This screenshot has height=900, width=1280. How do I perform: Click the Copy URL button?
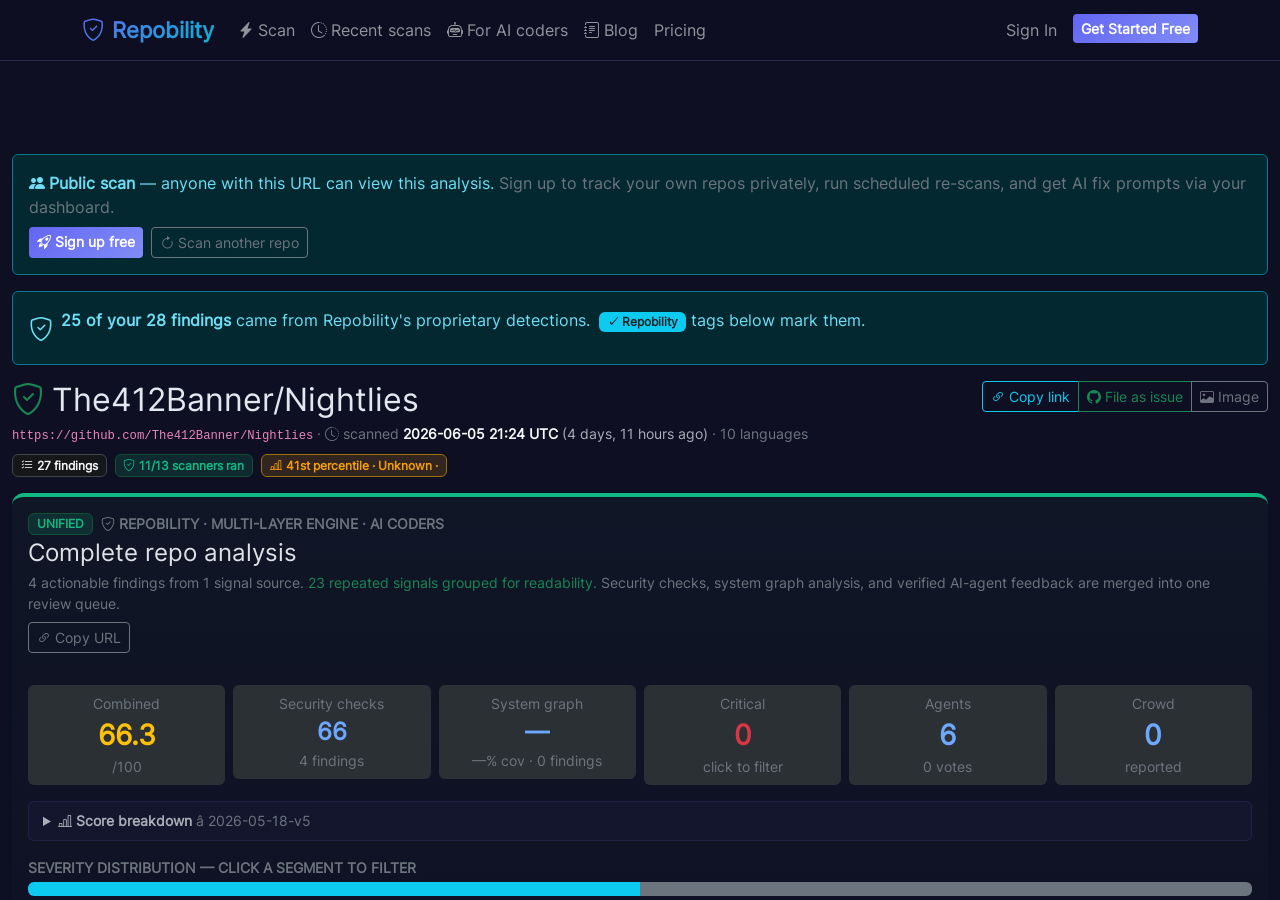click(x=79, y=638)
